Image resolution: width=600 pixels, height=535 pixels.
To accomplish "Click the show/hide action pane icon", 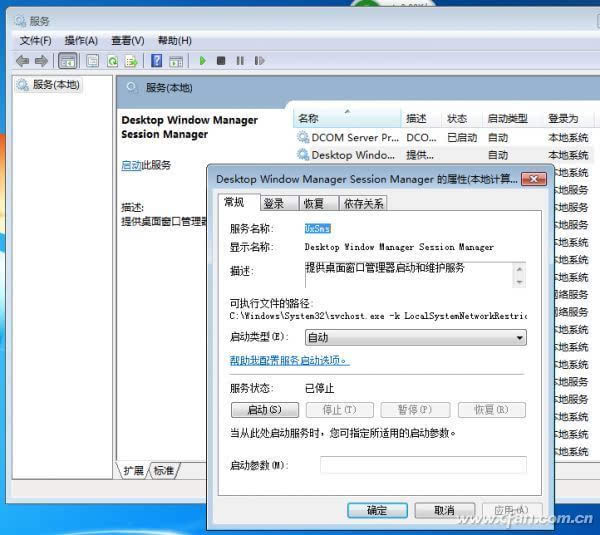I will click(x=176, y=61).
